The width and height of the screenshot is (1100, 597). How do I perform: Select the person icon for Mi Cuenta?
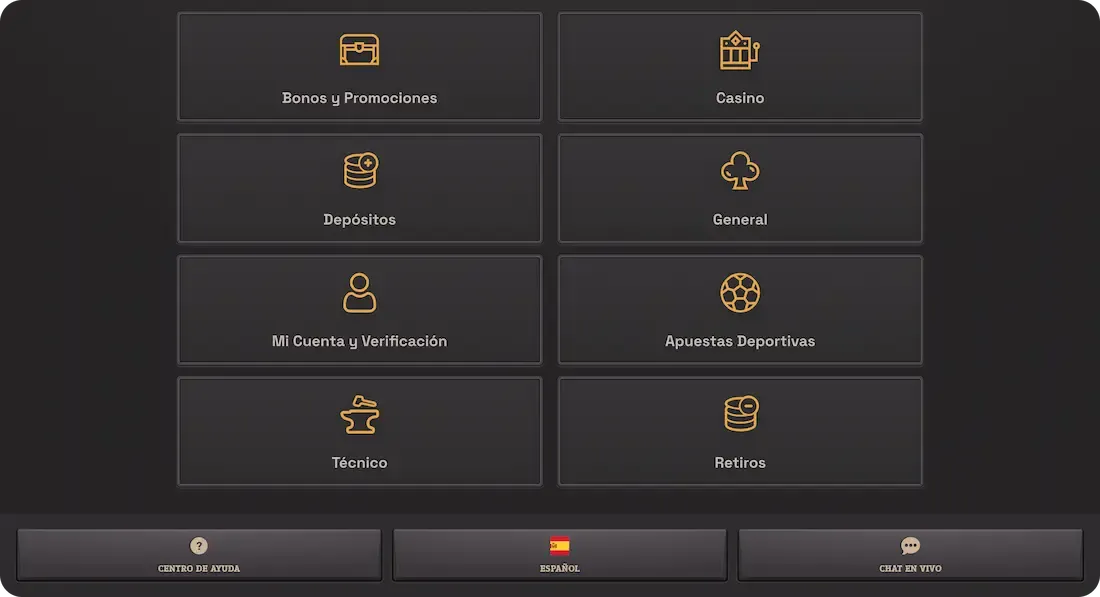359,293
